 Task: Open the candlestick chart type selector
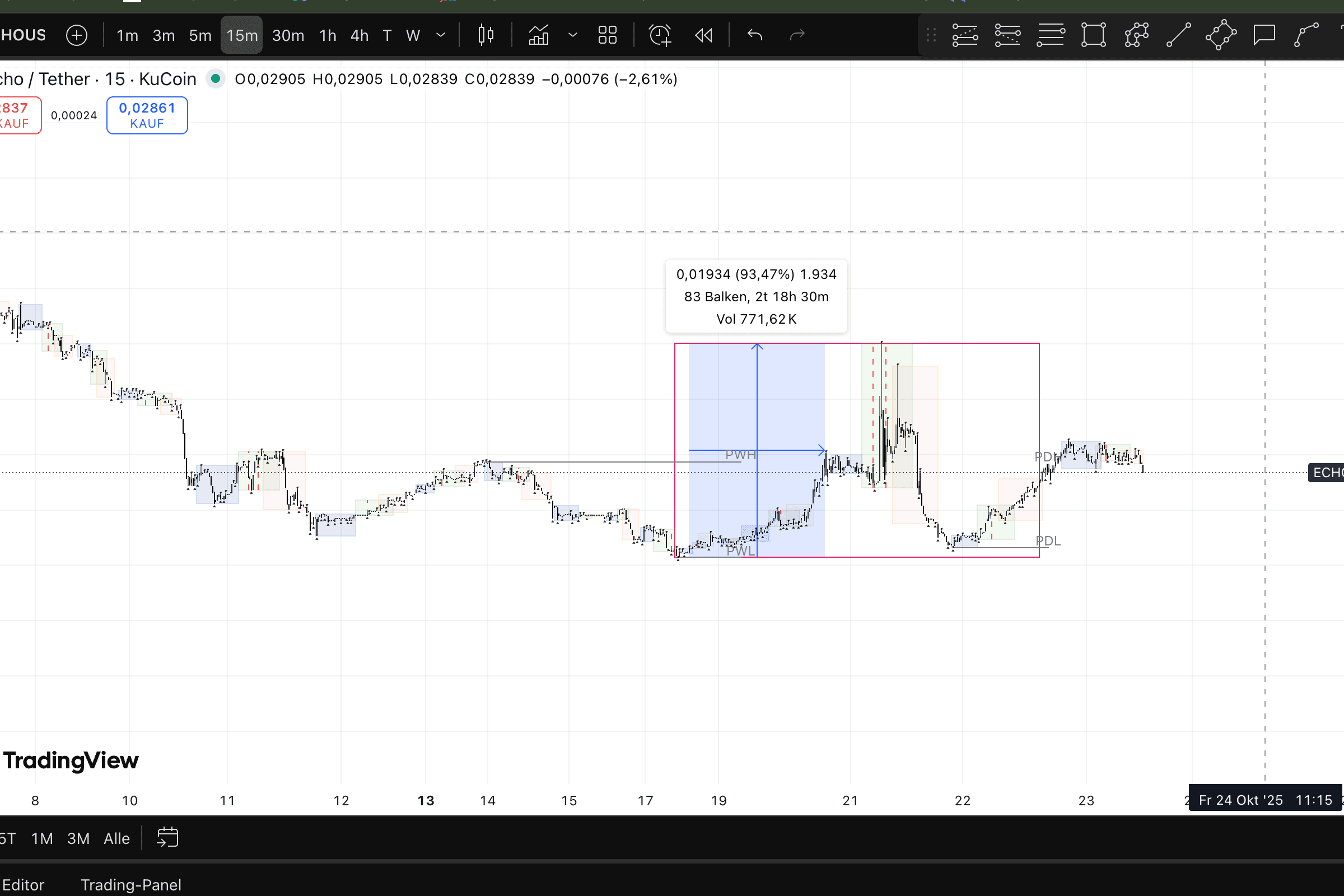click(486, 35)
